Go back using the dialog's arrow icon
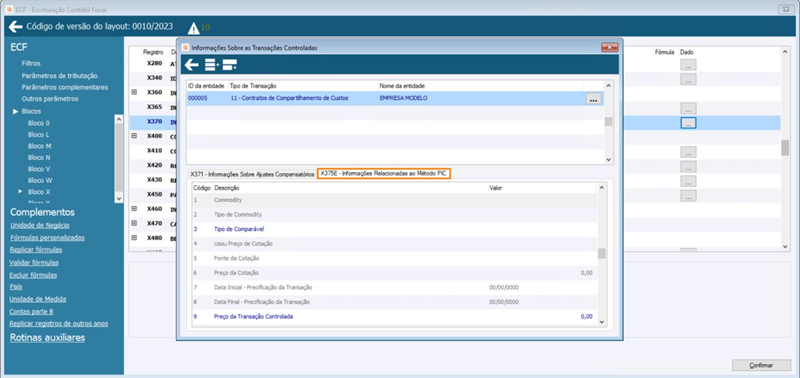Screen dimensions: 800x378 click(191, 65)
